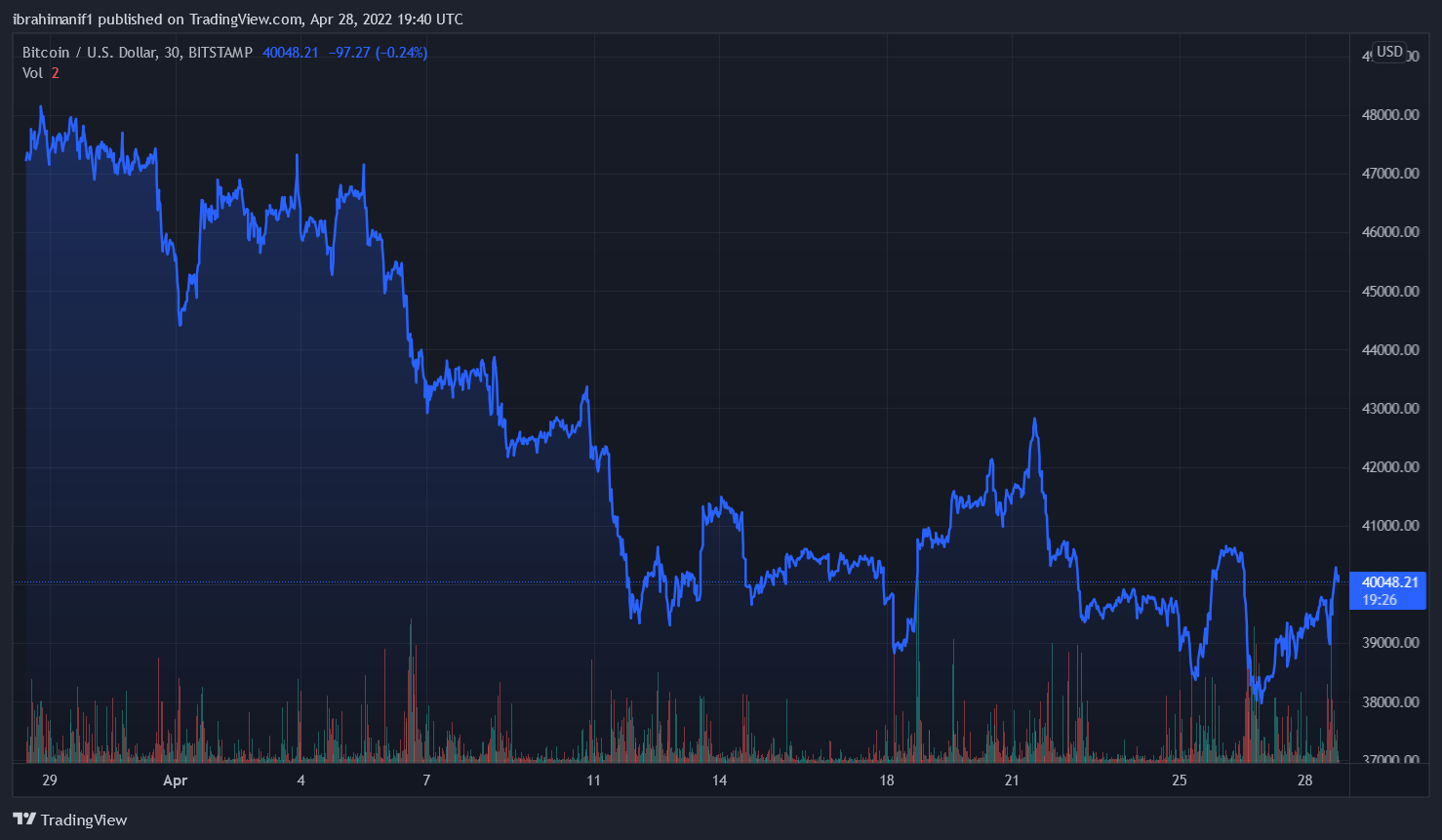
Task: Click the TradingView text in footer
Action: [84, 820]
